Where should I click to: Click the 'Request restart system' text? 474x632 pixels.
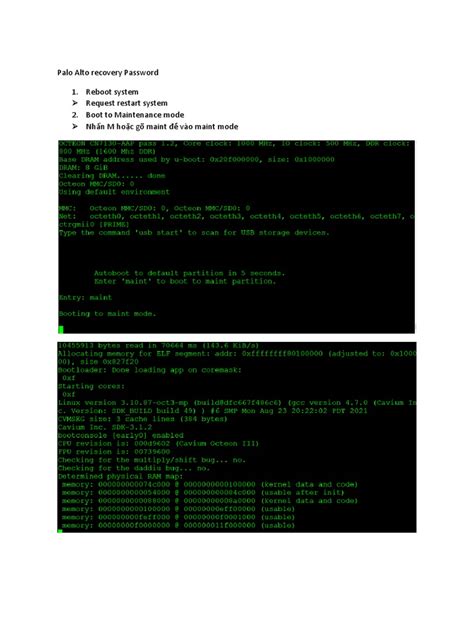(x=127, y=103)
